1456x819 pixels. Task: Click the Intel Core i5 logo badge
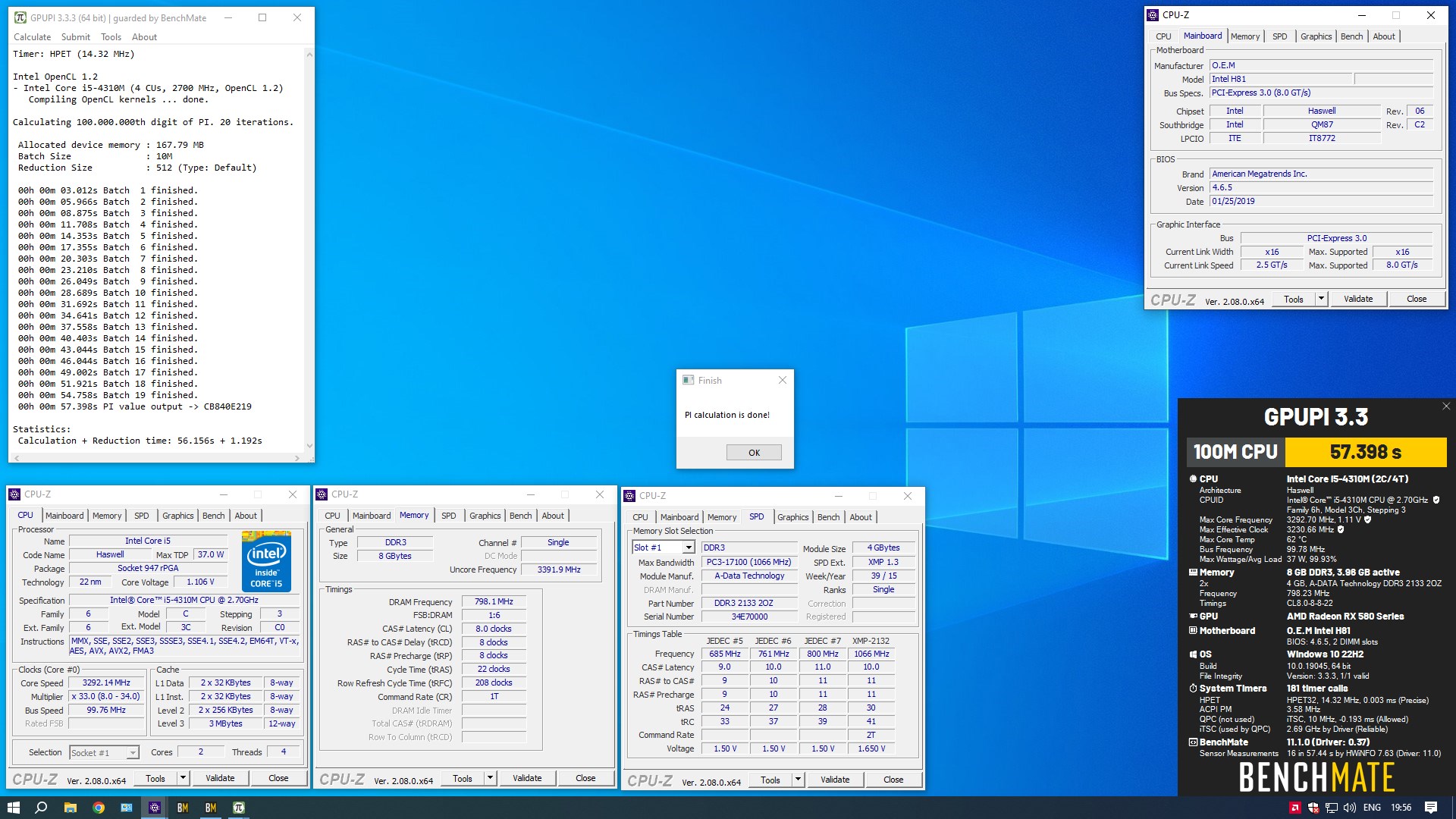point(266,561)
